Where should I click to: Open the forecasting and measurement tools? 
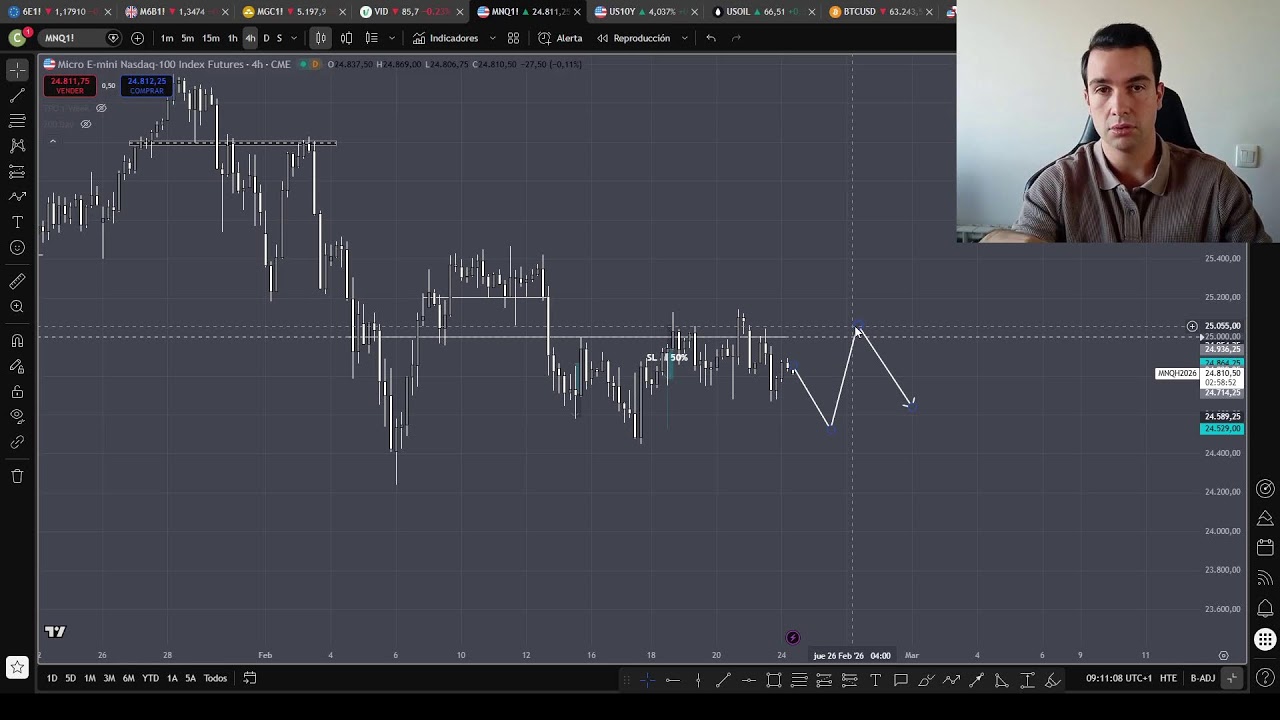pyautogui.click(x=17, y=172)
